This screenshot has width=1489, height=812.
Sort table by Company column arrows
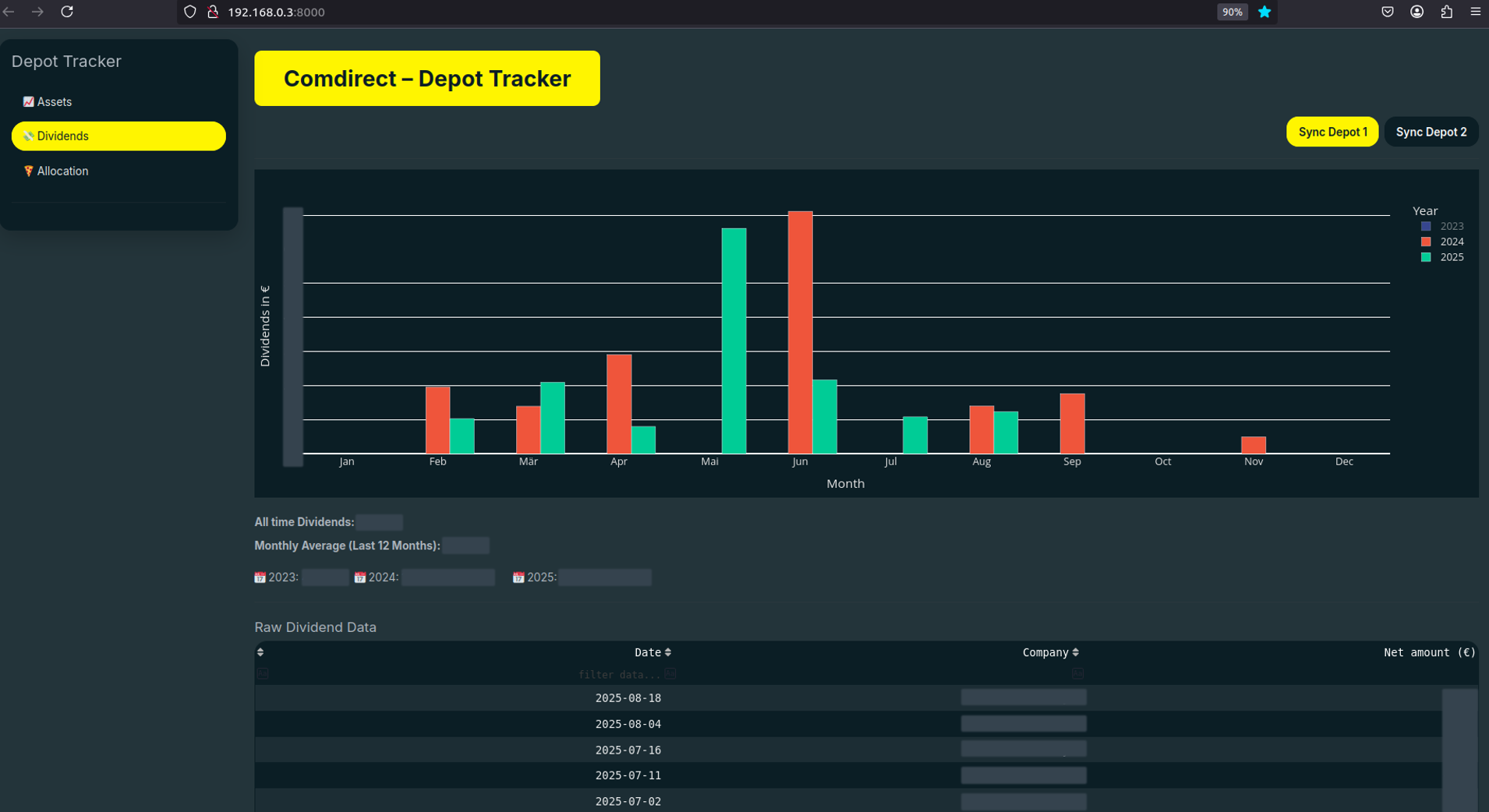tap(1076, 652)
